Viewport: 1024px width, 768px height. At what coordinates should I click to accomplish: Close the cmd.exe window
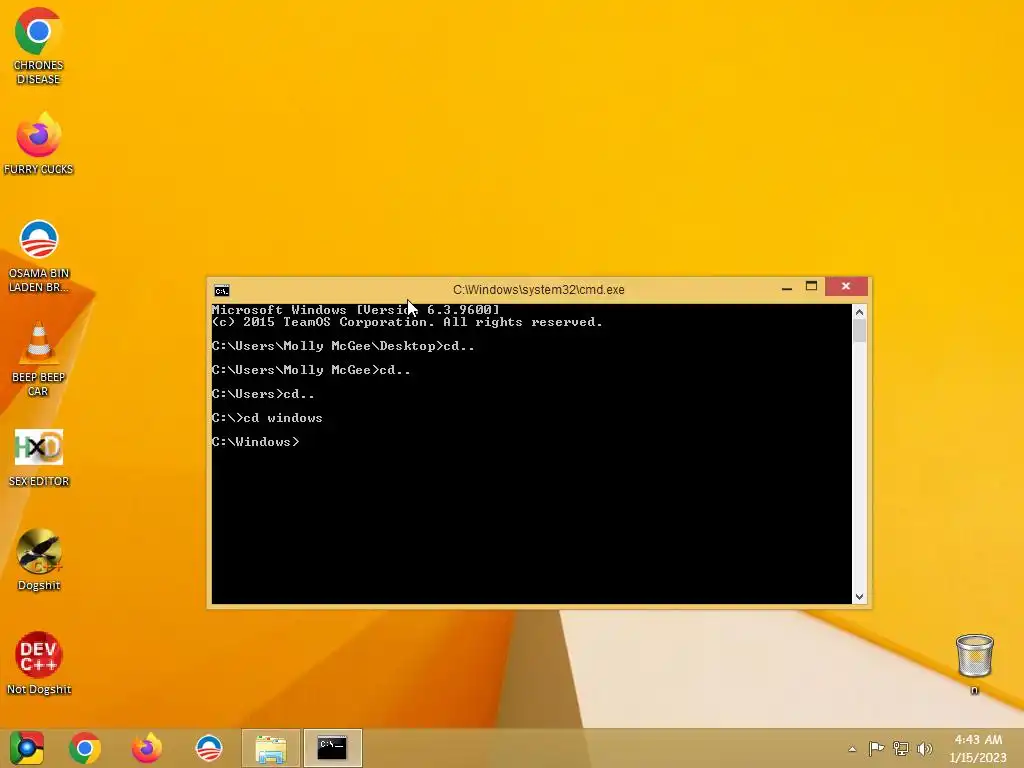pyautogui.click(x=846, y=286)
